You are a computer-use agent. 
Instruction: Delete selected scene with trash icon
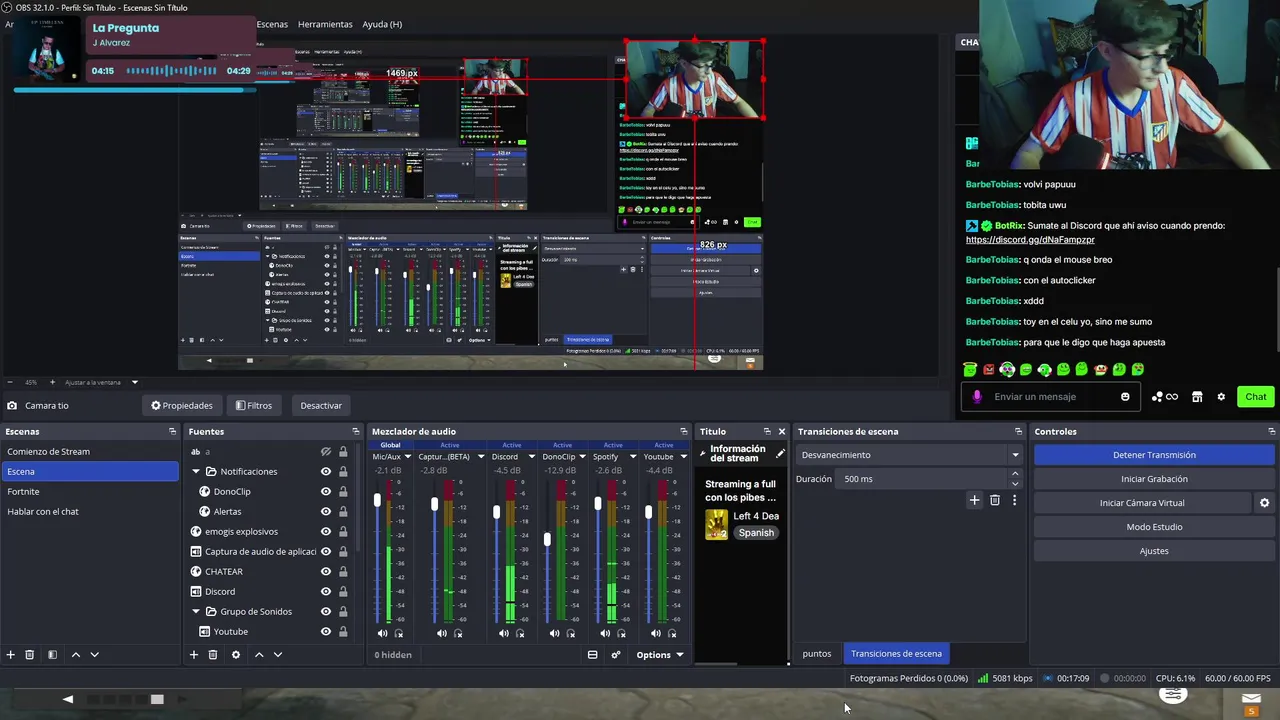pos(29,654)
